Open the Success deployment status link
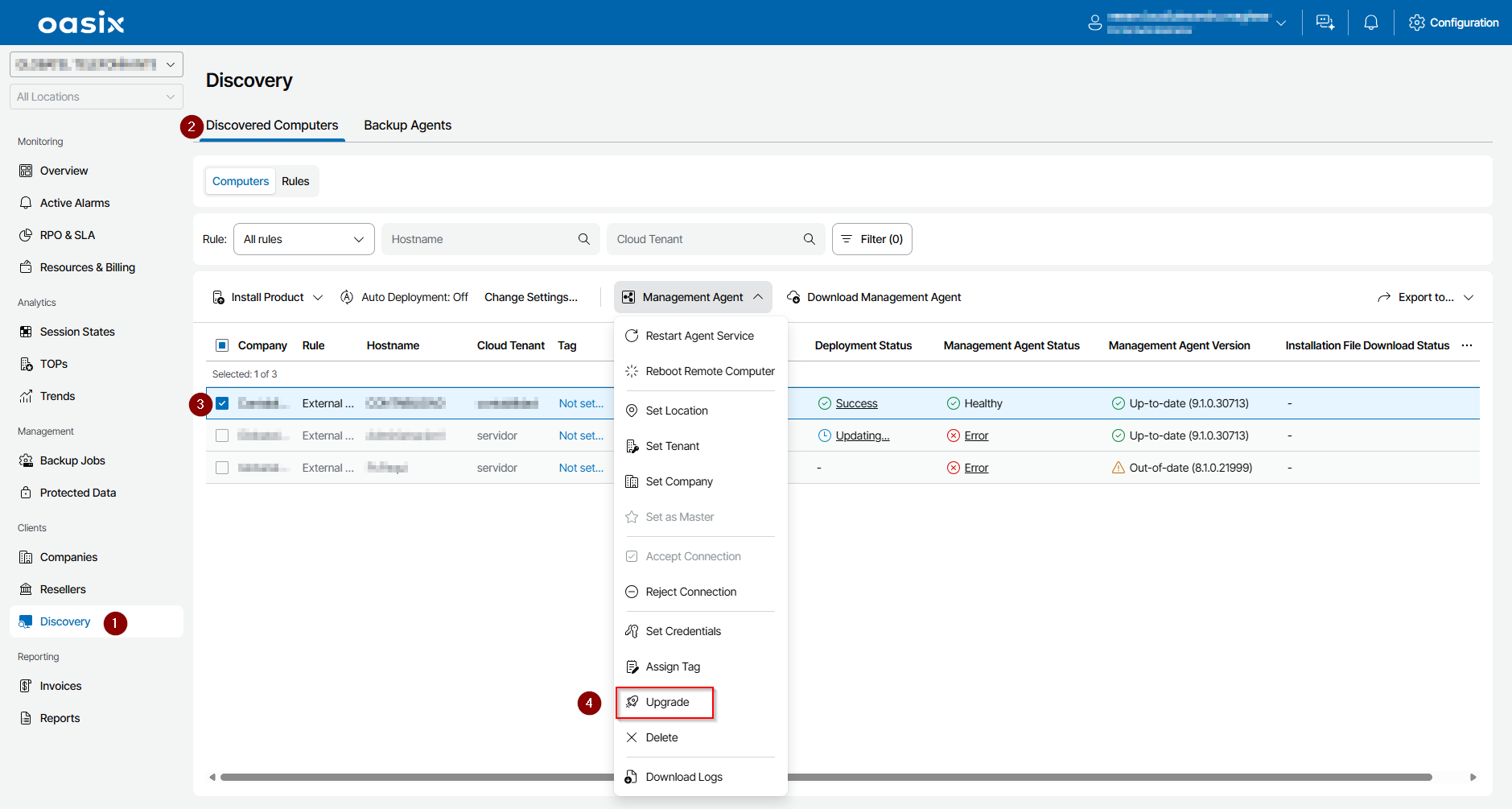 coord(856,403)
